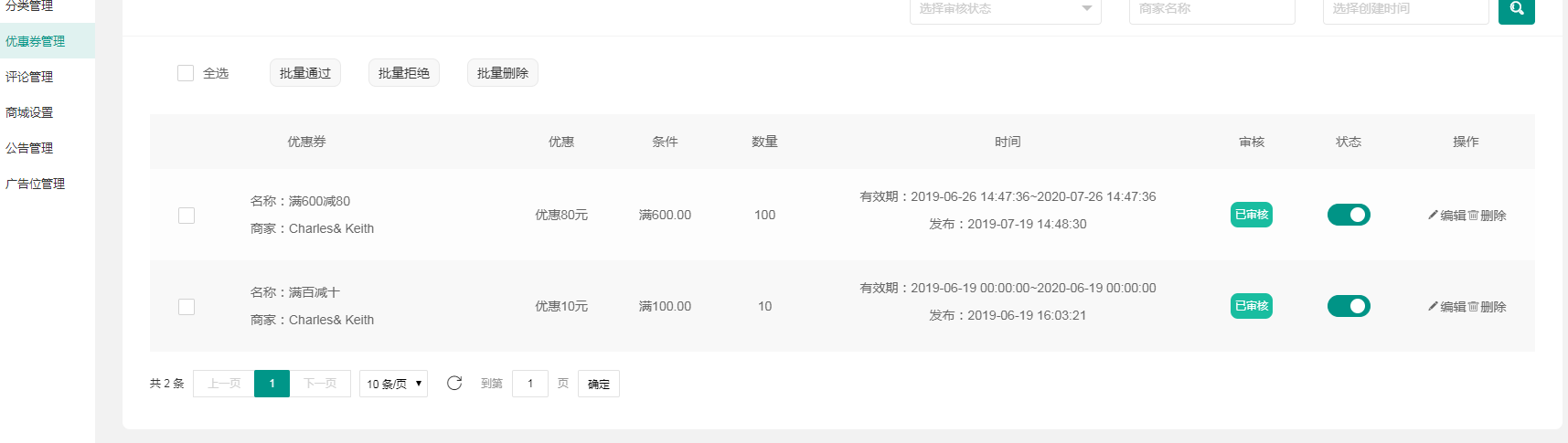1568x443 pixels.
Task: Click the green search magnifier button
Action: [x=1516, y=9]
